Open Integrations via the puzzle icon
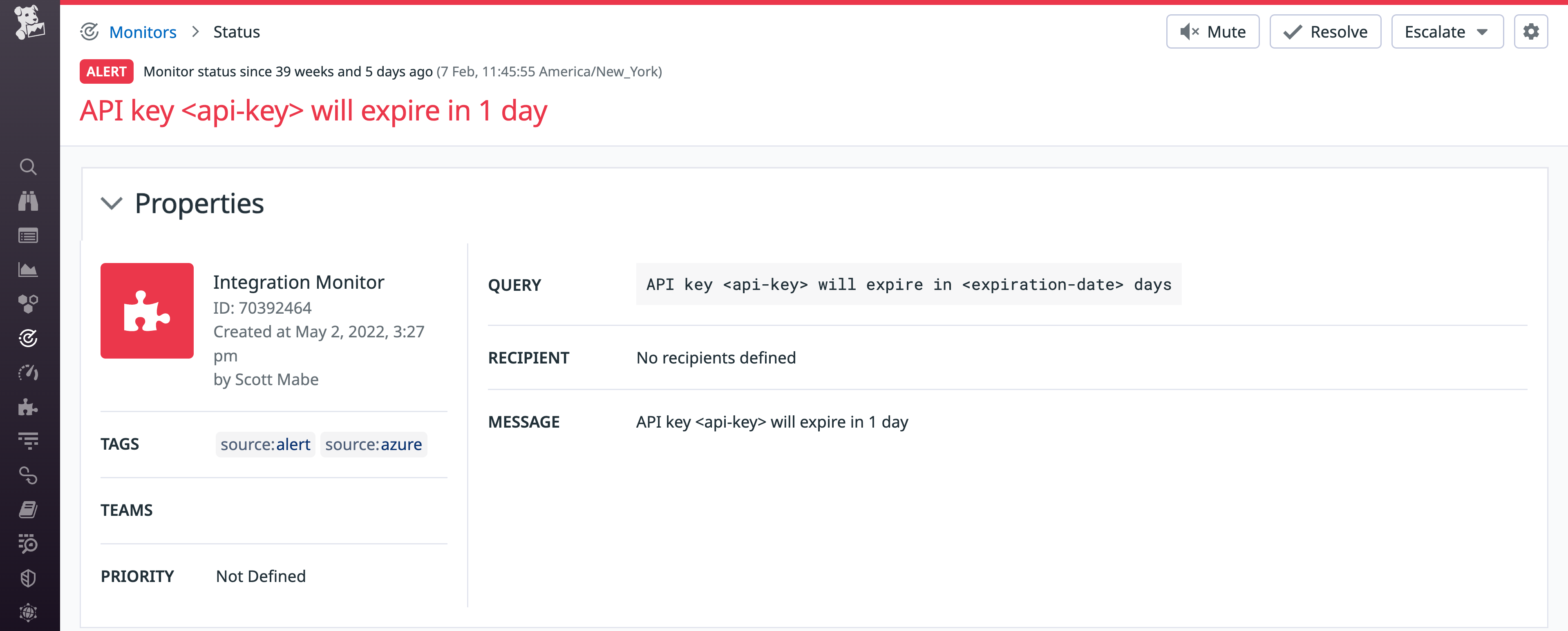Viewport: 1568px width, 631px height. click(29, 408)
